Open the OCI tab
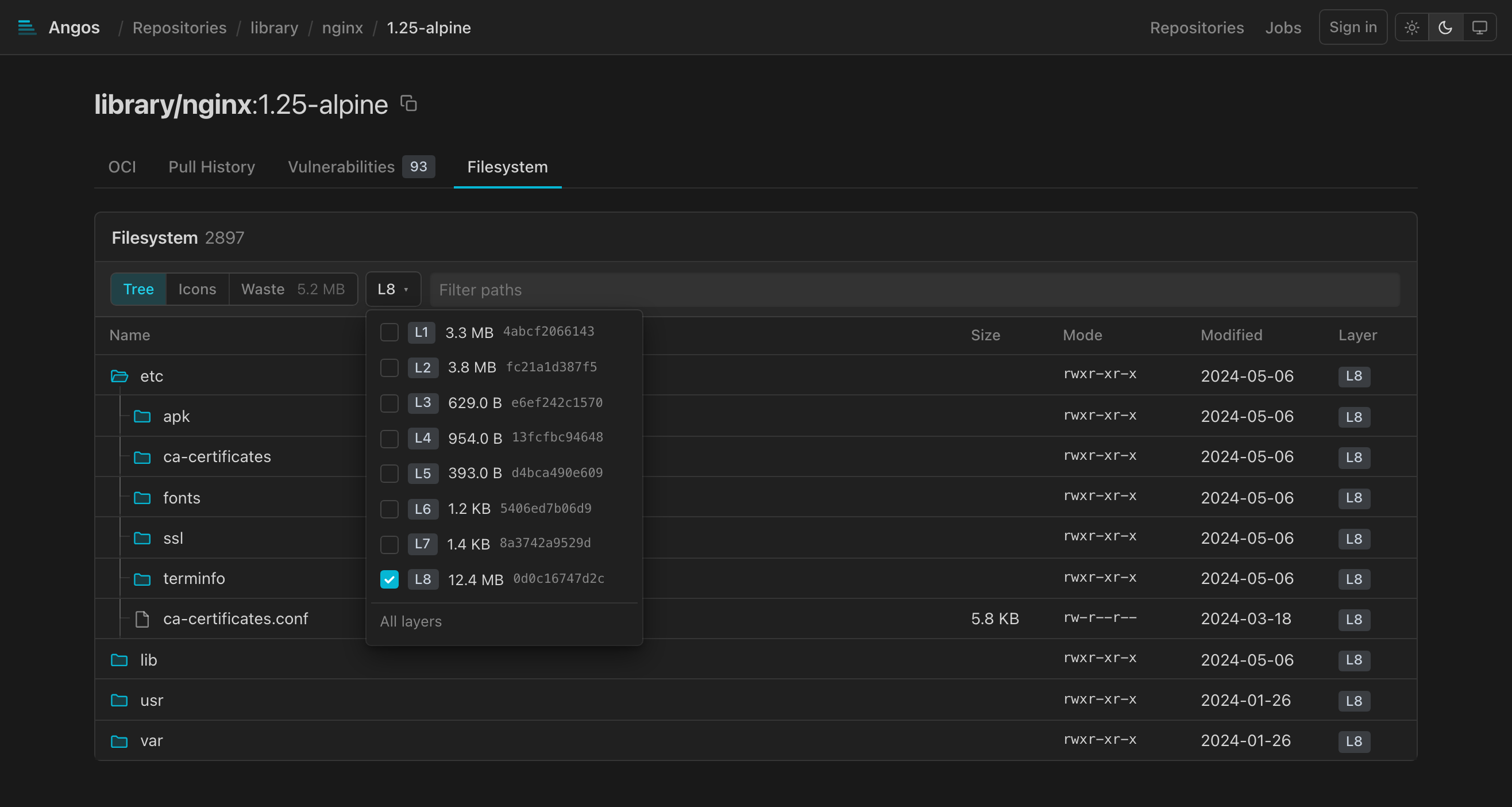Image resolution: width=1512 pixels, height=807 pixels. coord(122,167)
